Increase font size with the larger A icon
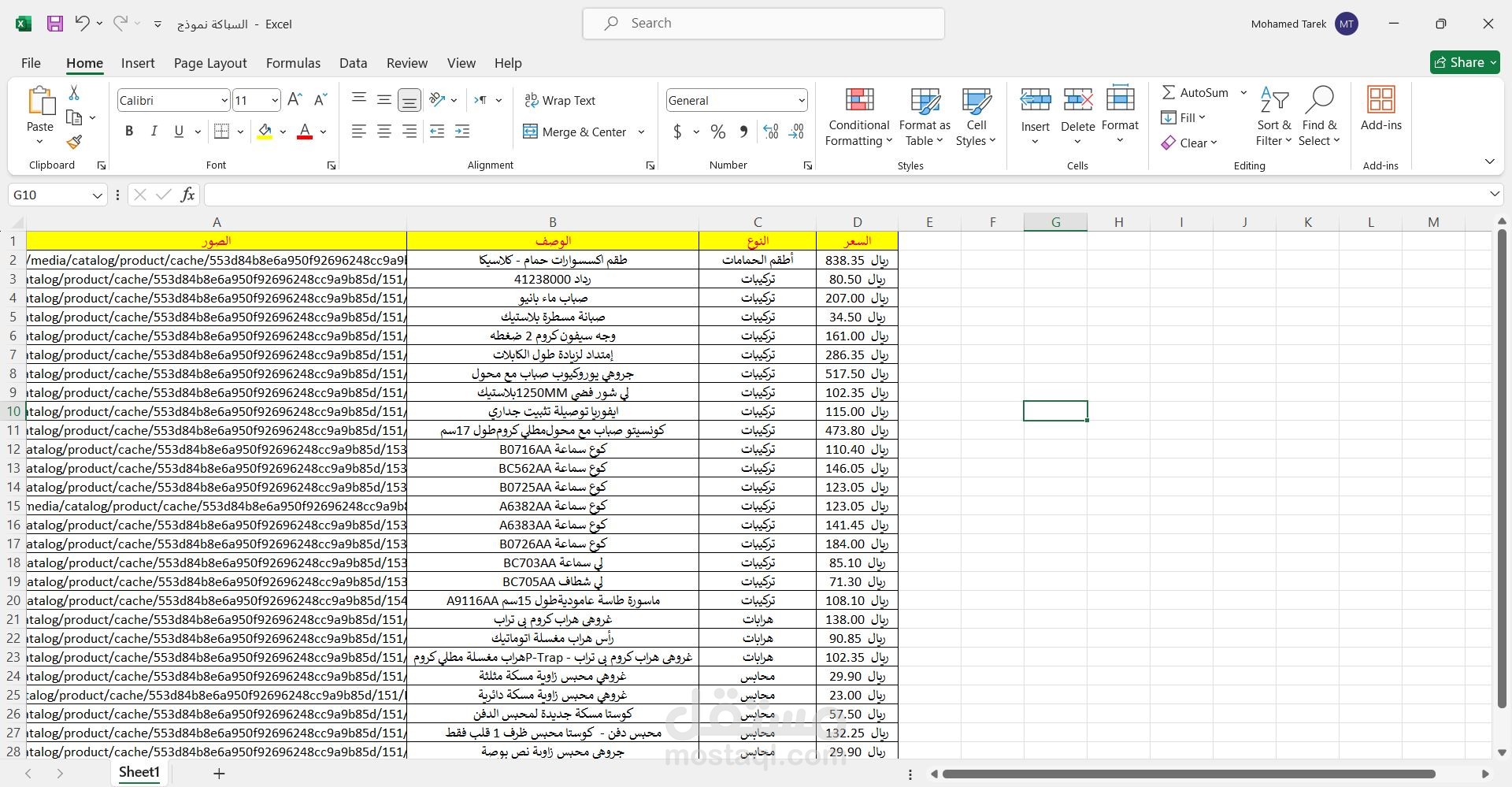Screen dimensions: 1512x787 click(295, 100)
